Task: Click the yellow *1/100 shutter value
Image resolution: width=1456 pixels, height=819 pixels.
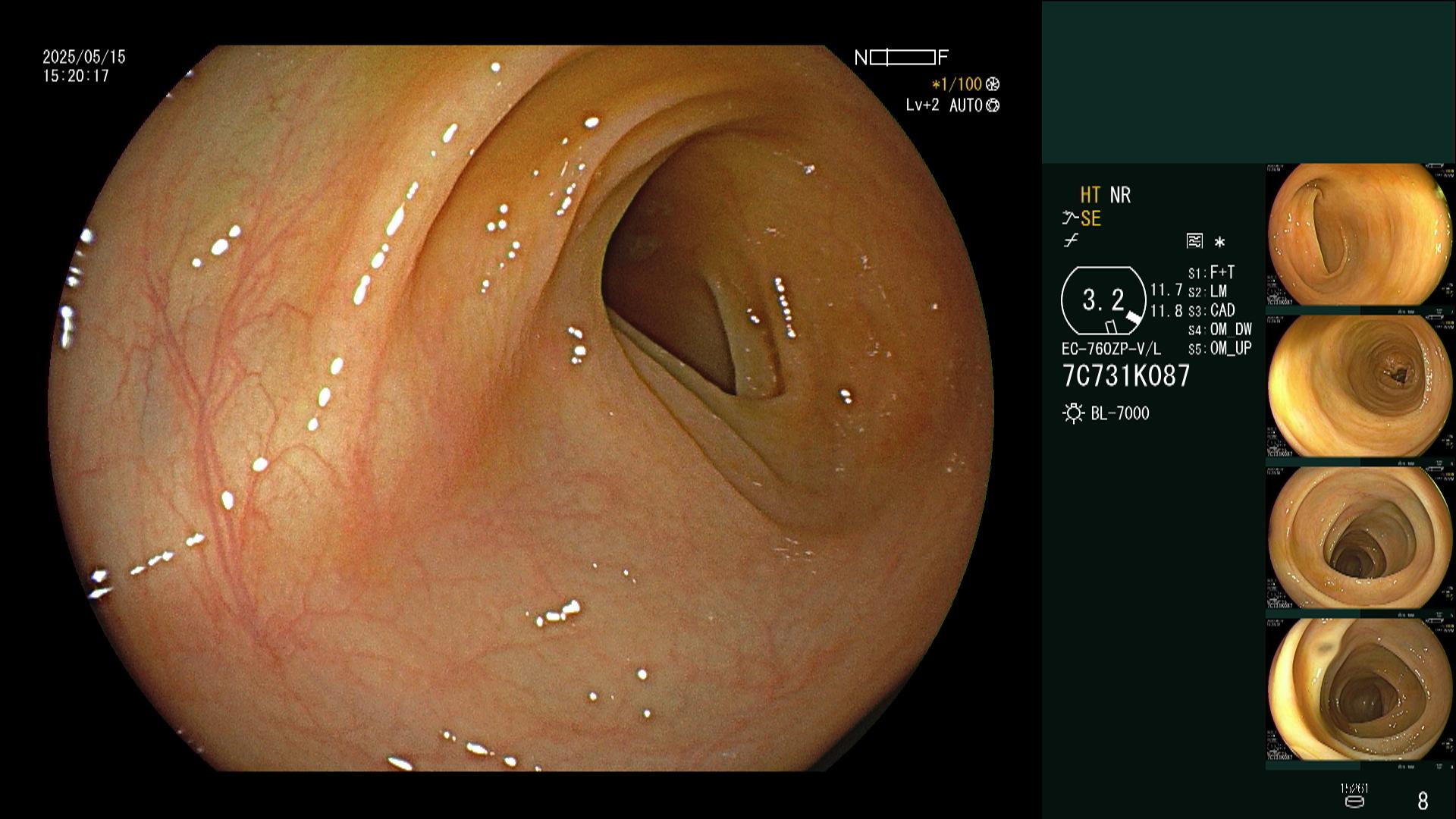Action: tap(957, 84)
